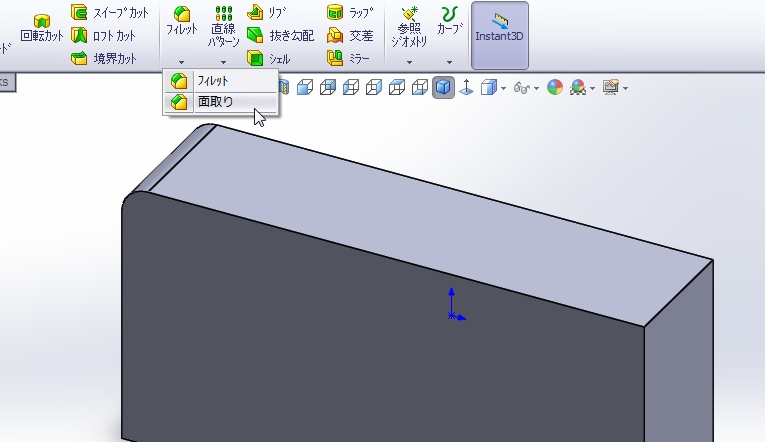This screenshot has width=765, height=442.
Task: Choose フィレット in the open dropdown list
Action: pos(220,81)
